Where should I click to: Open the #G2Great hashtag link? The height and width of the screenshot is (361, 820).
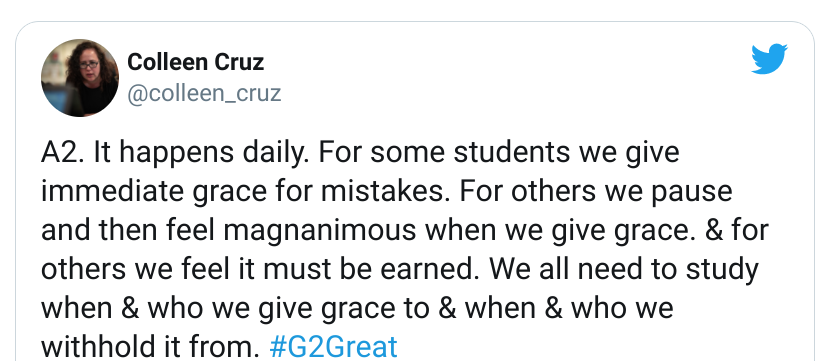pos(334,346)
